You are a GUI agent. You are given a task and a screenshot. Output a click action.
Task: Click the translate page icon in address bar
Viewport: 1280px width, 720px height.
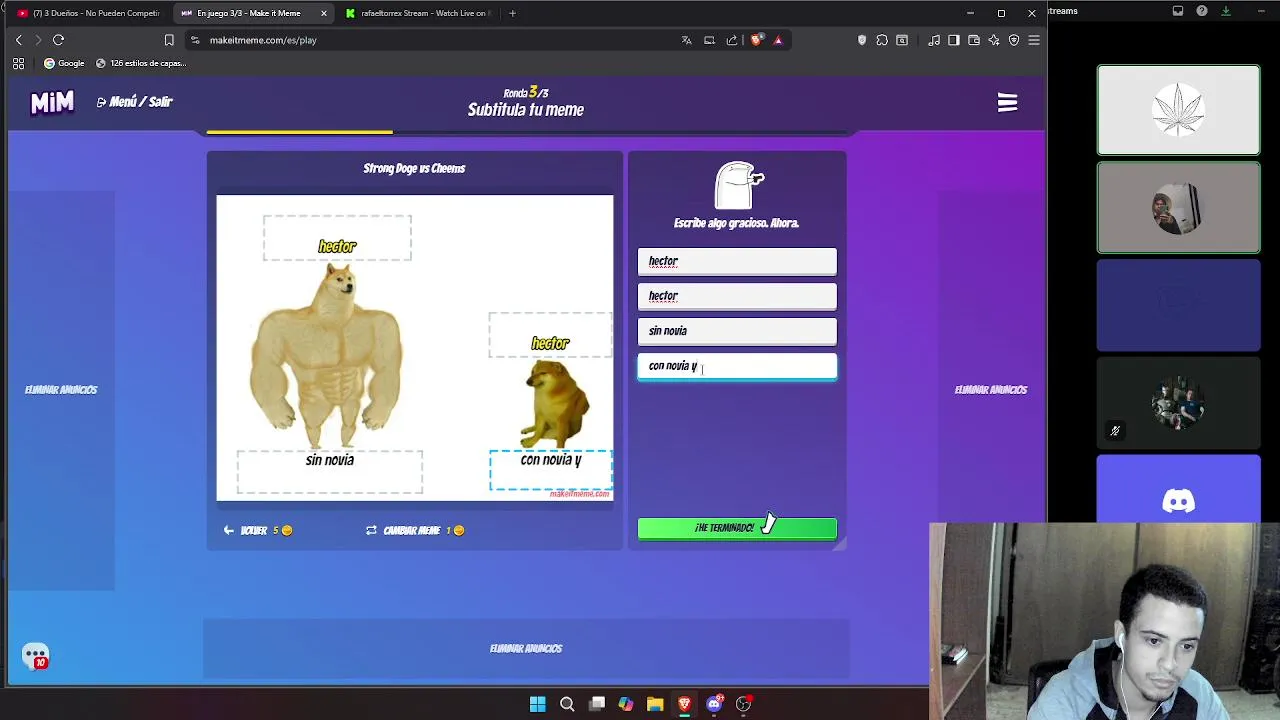coord(686,40)
